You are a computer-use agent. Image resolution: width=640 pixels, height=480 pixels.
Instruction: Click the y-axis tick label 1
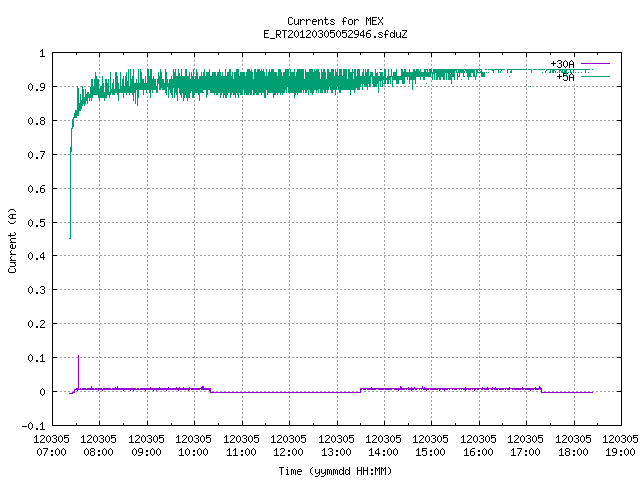pyautogui.click(x=42, y=53)
